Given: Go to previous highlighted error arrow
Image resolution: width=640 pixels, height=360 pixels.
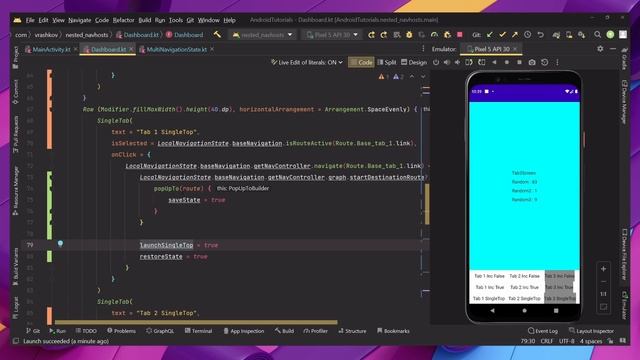Looking at the screenshot, I should (412, 77).
